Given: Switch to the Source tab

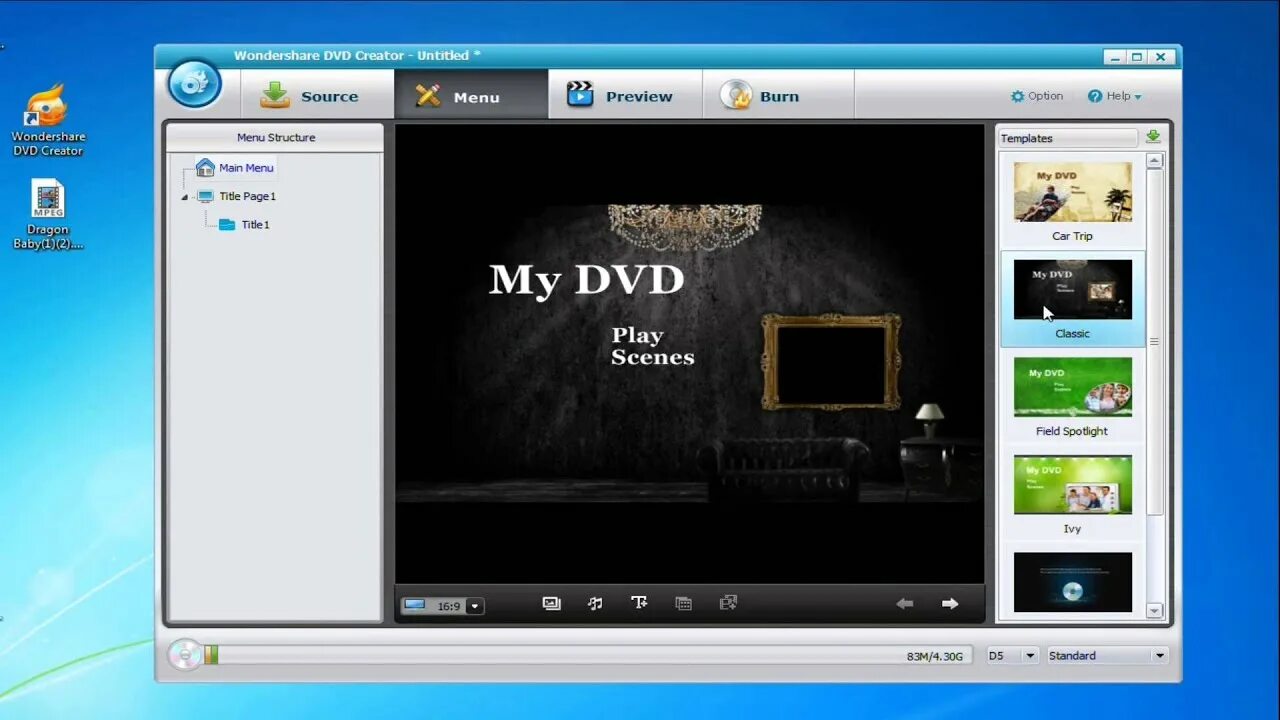Looking at the screenshot, I should click(x=318, y=96).
